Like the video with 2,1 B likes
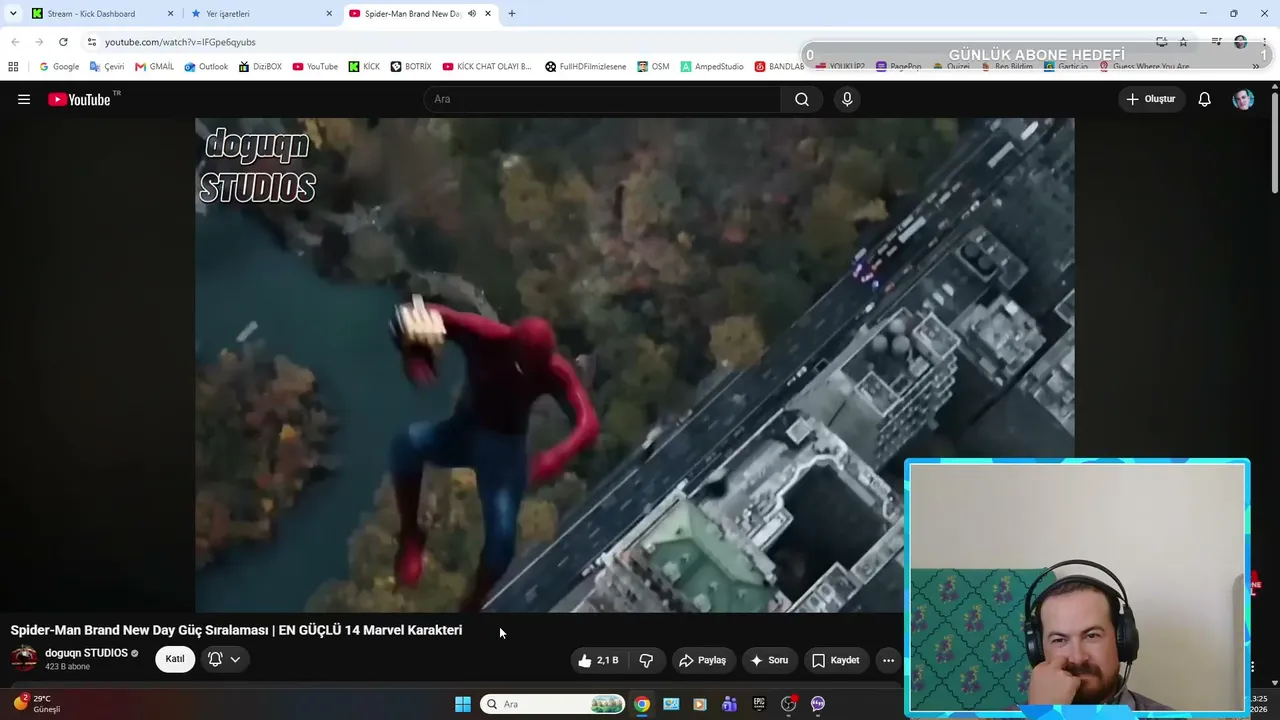This screenshot has width=1280, height=720. pyautogui.click(x=598, y=660)
